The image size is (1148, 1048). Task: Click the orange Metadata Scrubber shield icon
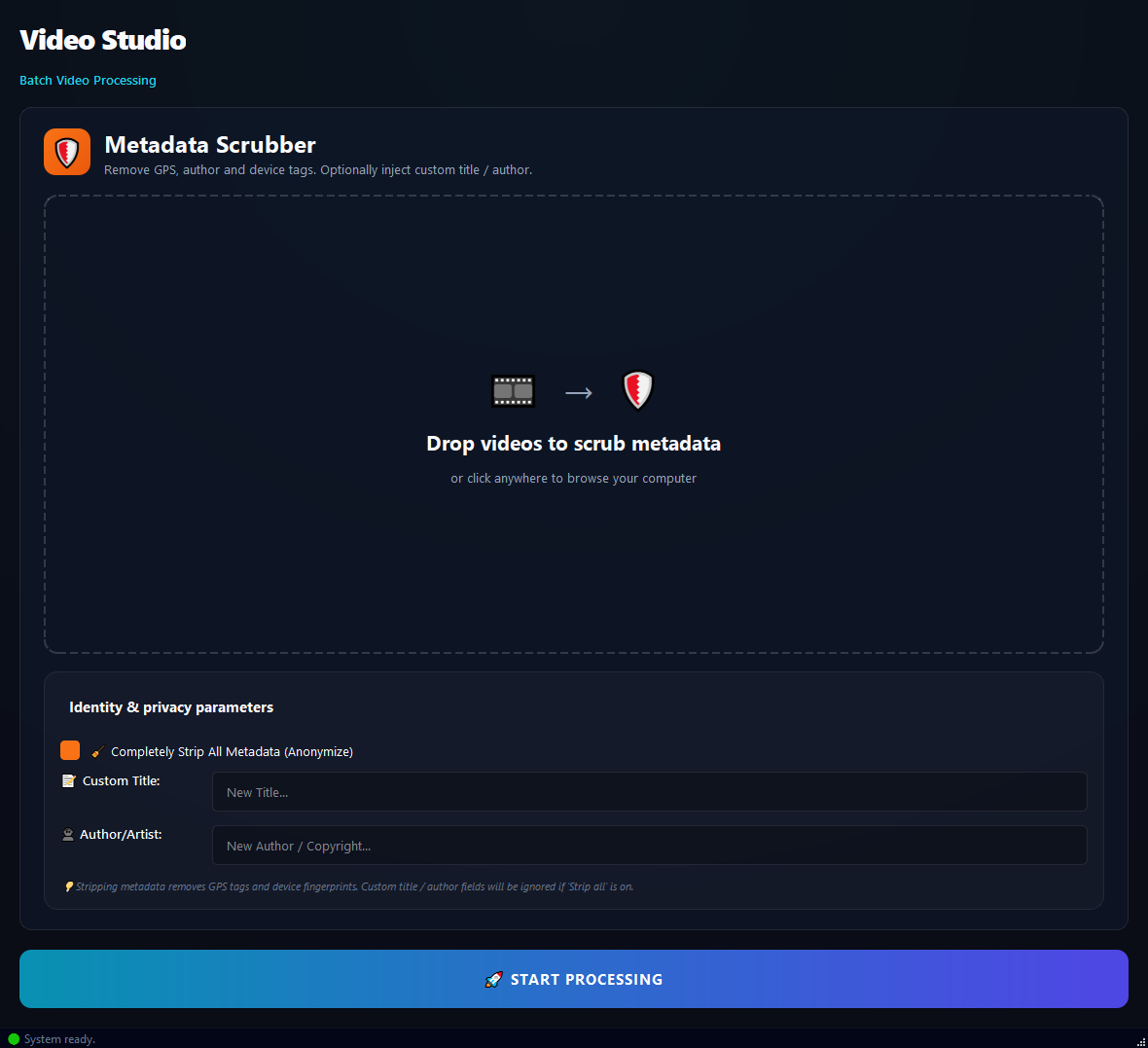[x=66, y=152]
